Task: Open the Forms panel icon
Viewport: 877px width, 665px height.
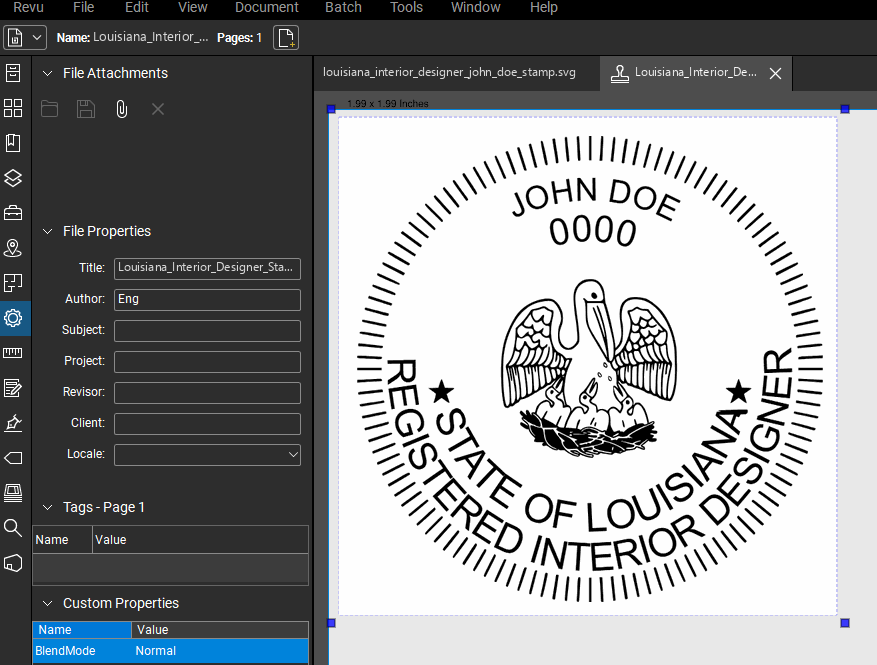Action: click(13, 388)
